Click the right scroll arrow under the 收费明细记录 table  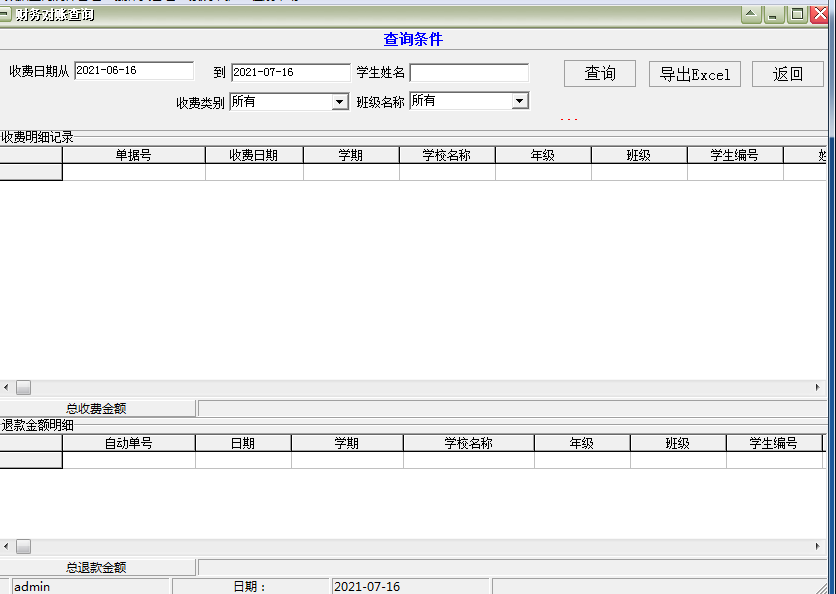(818, 387)
